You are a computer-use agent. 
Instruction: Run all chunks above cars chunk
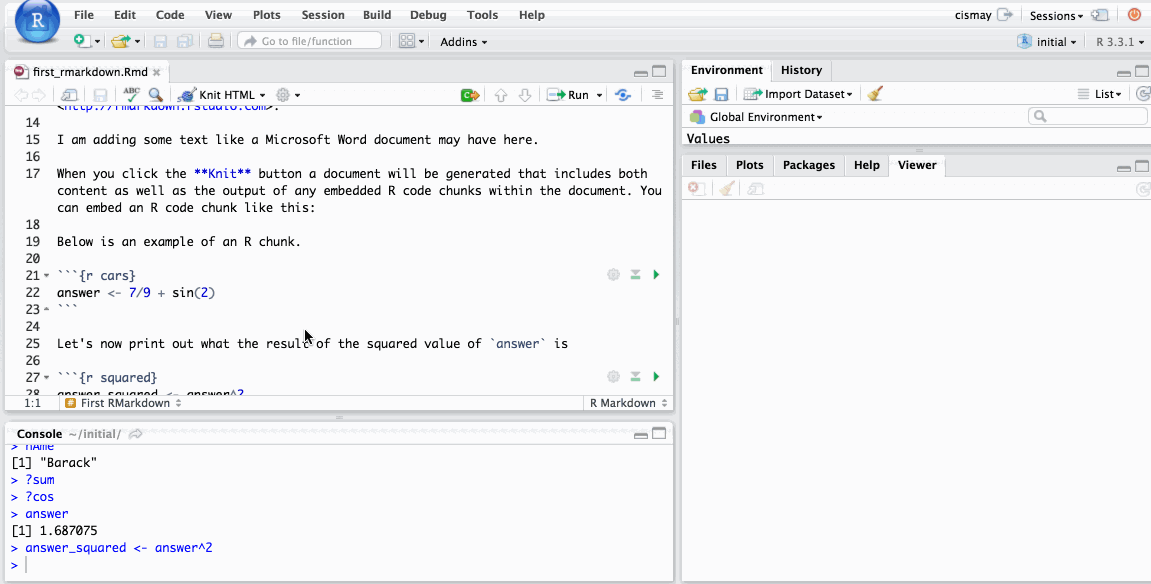(x=636, y=274)
